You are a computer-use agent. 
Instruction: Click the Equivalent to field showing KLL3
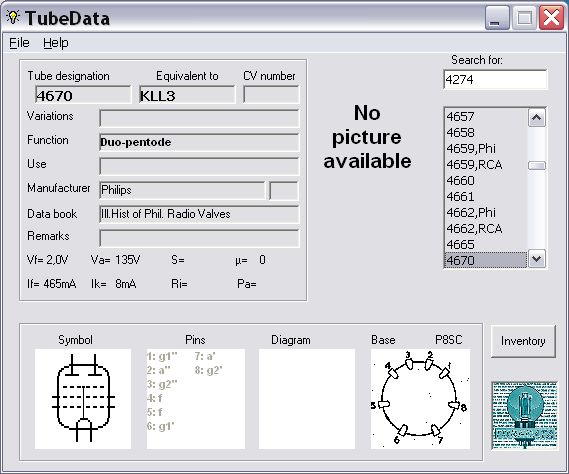click(x=187, y=95)
